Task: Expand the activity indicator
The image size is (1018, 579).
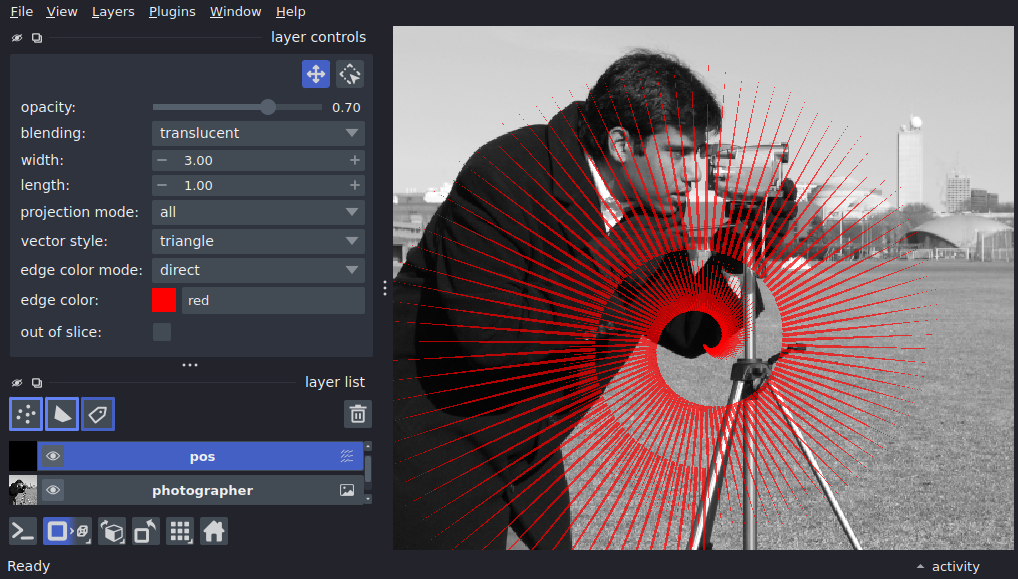Action: 949,567
